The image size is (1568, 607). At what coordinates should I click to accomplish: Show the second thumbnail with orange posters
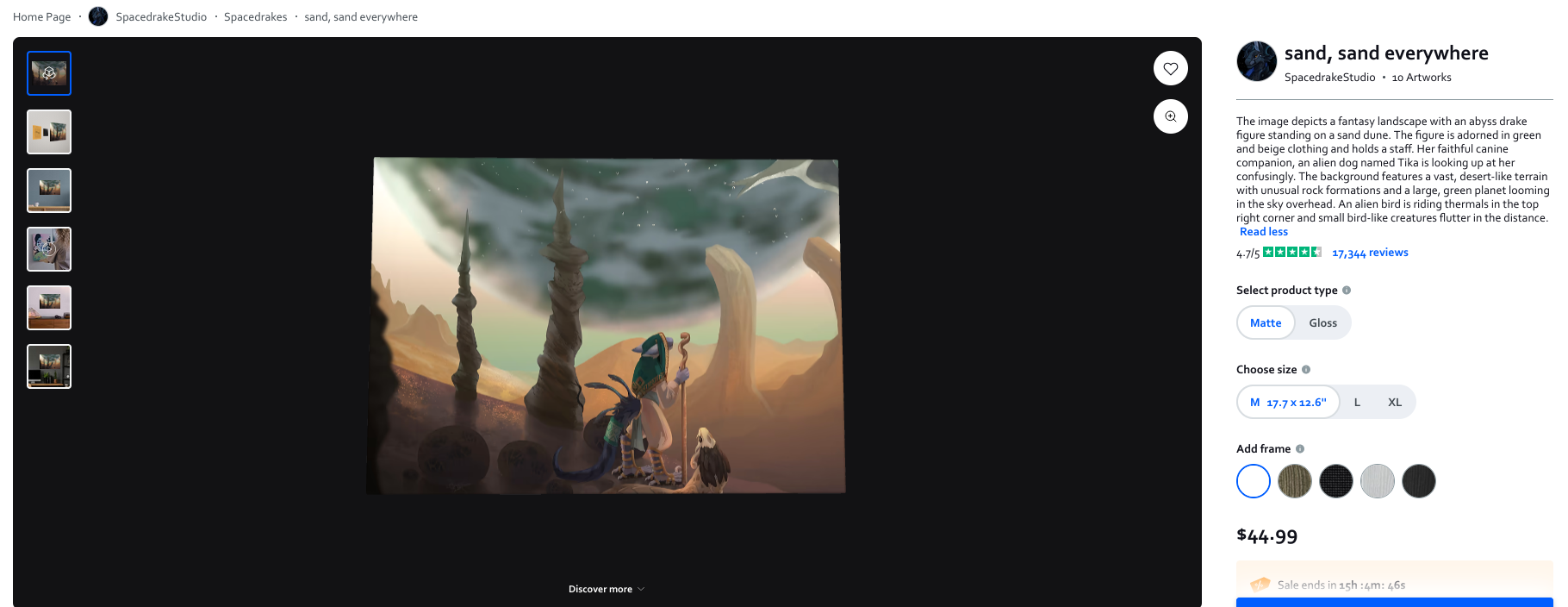(x=49, y=132)
